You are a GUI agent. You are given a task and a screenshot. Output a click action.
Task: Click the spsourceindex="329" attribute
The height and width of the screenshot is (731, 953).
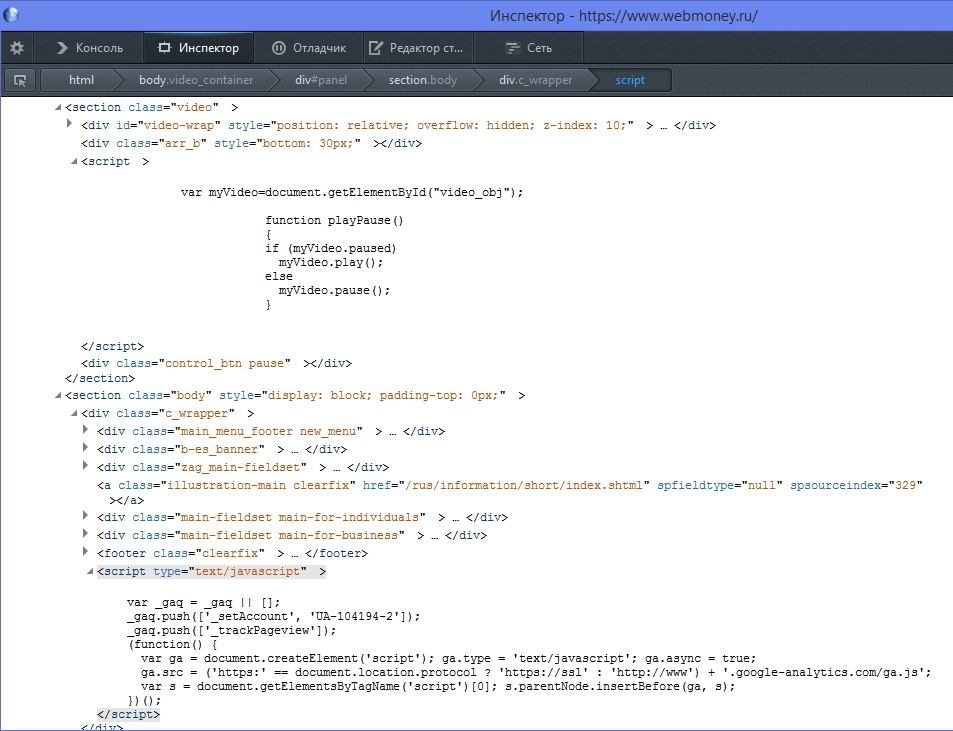(856, 486)
